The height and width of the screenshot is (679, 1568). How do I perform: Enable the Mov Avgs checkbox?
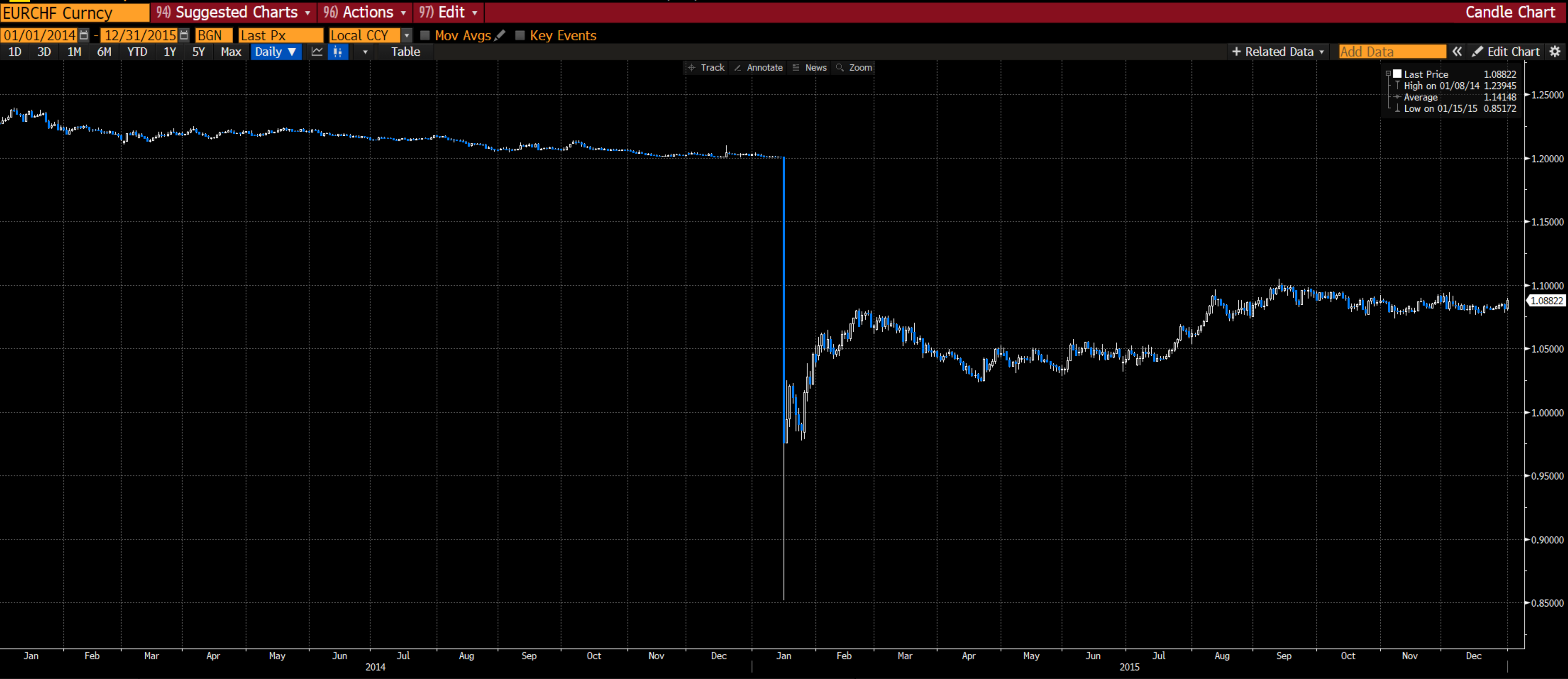coord(425,35)
